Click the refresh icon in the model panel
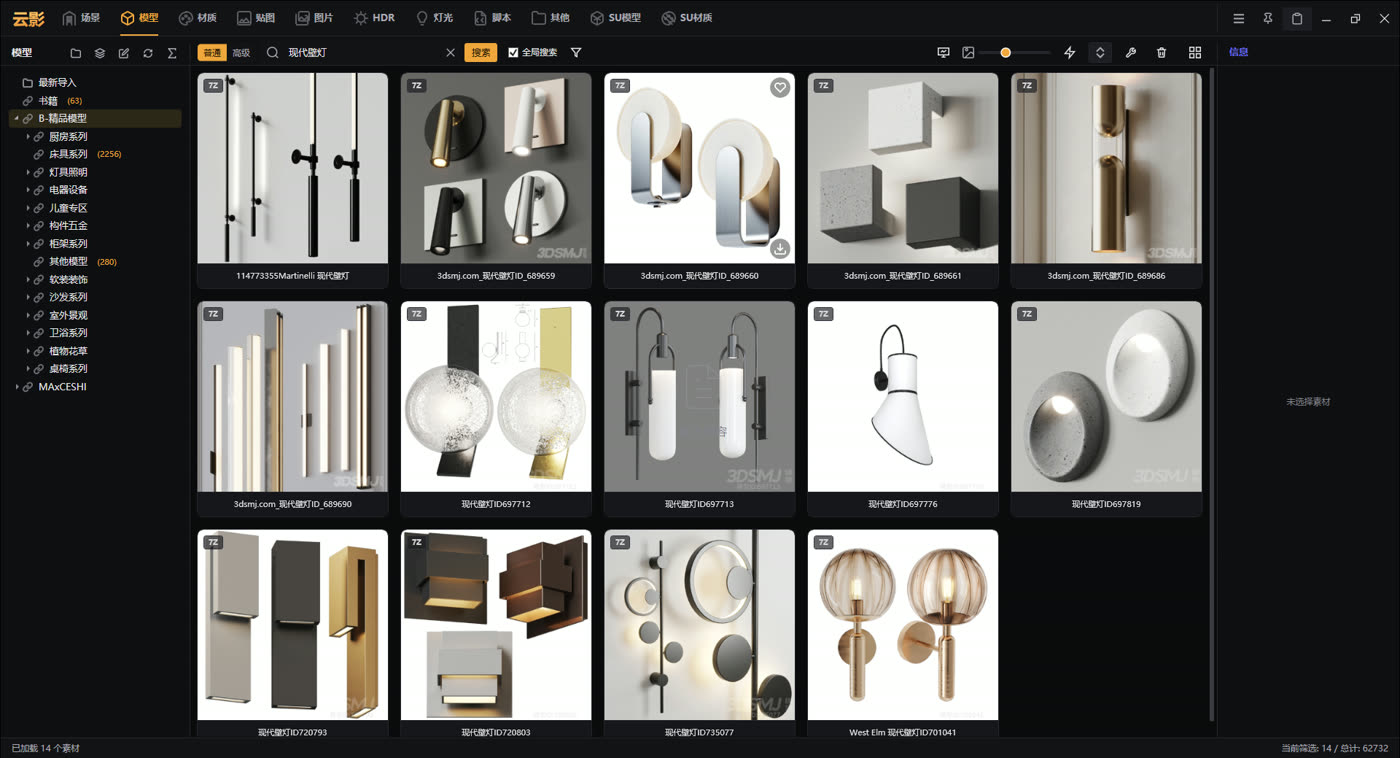Image resolution: width=1400 pixels, height=758 pixels. click(x=148, y=53)
